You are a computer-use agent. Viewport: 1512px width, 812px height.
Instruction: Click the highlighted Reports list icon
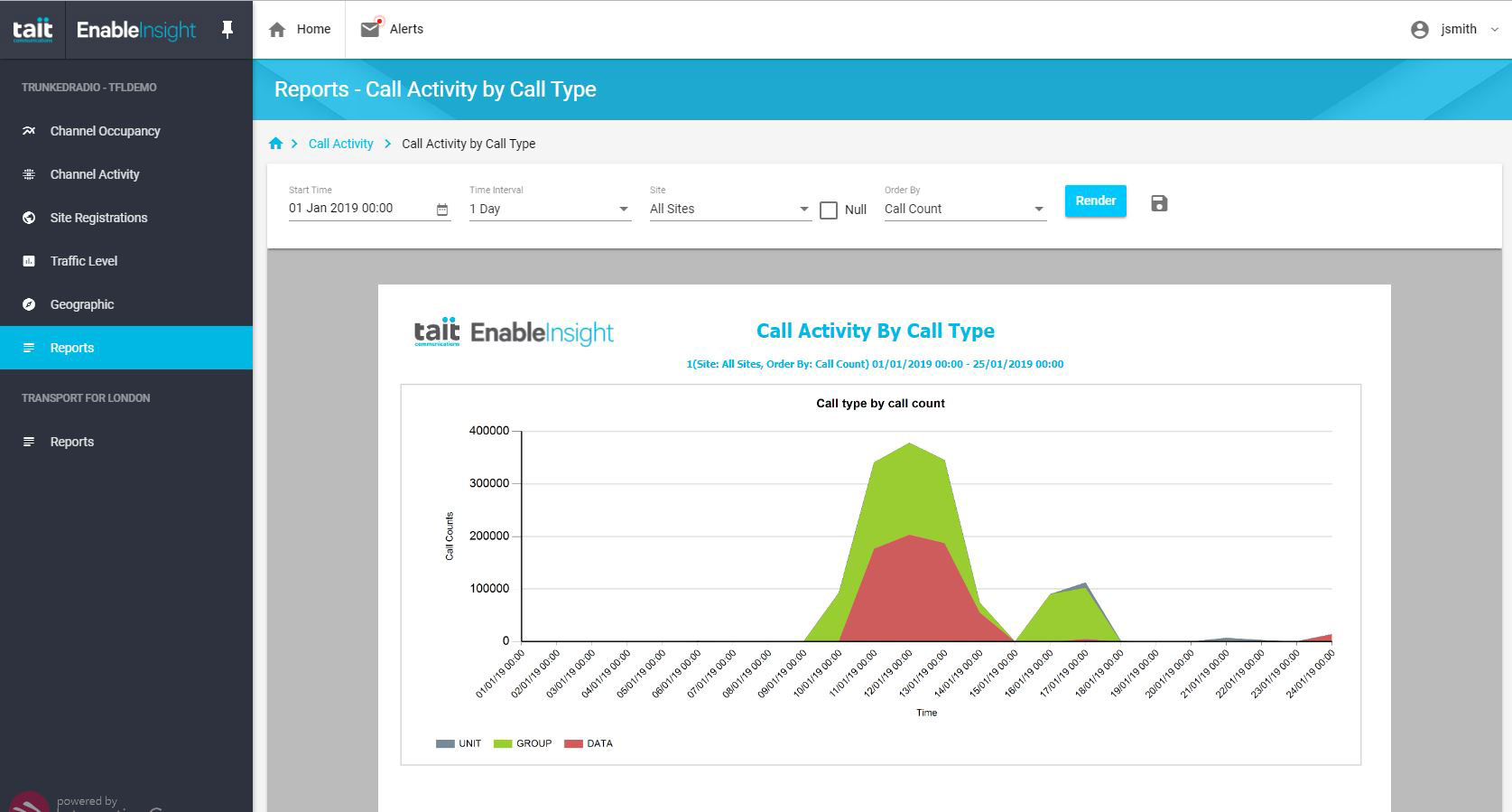[29, 348]
